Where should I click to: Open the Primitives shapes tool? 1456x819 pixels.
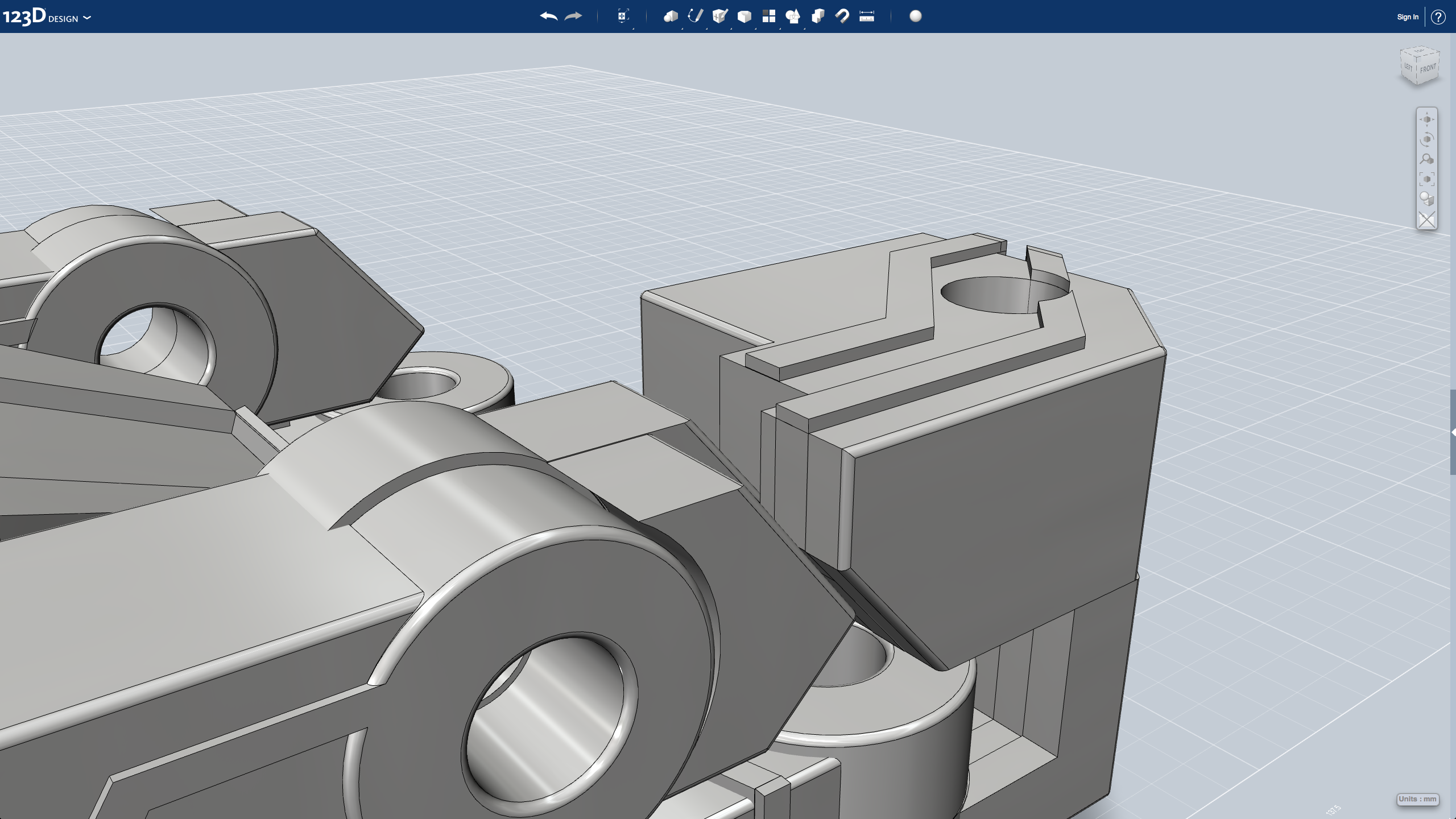tap(671, 16)
